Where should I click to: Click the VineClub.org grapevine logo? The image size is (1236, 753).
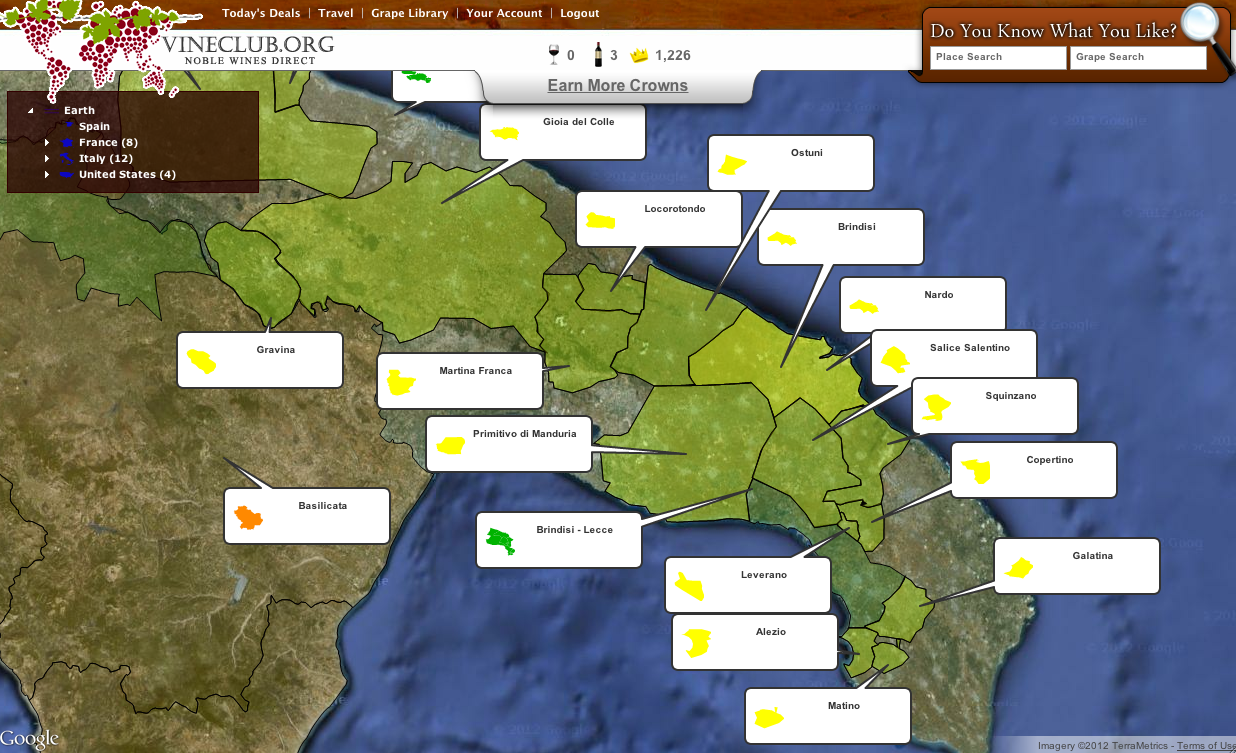(90, 40)
